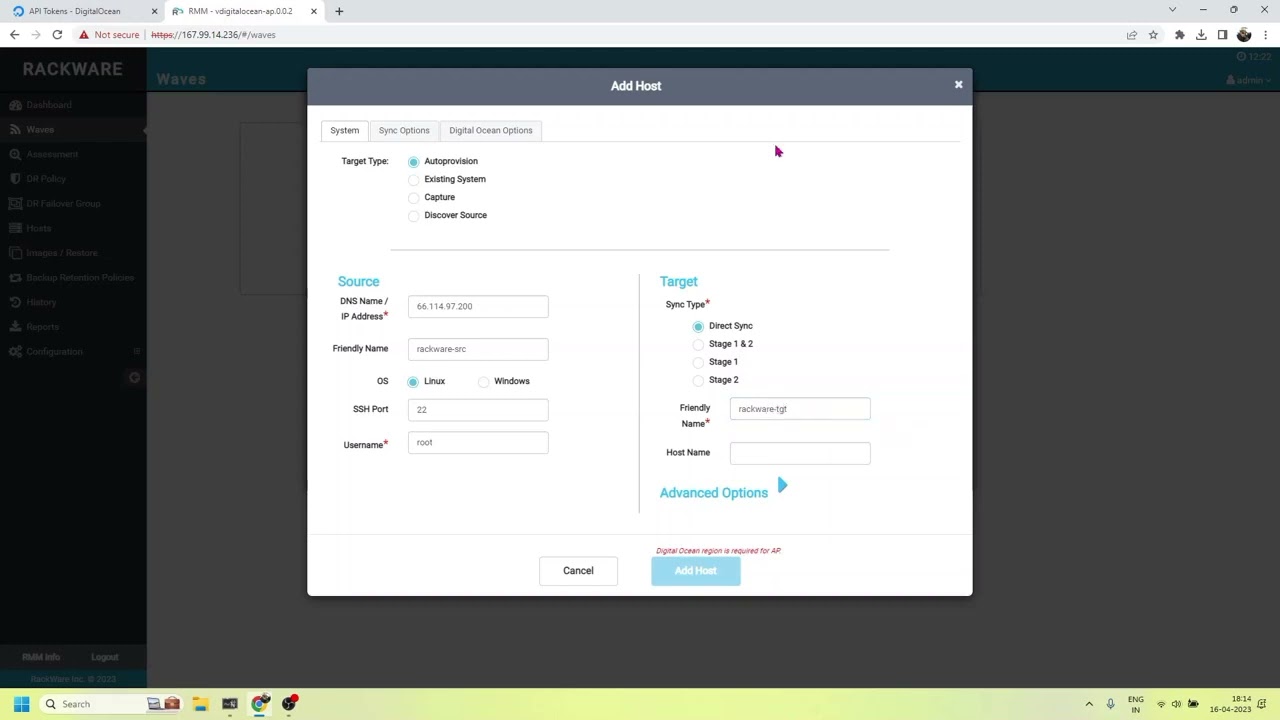The image size is (1280, 720).
Task: Select the Stage 2 sync type
Action: click(698, 381)
